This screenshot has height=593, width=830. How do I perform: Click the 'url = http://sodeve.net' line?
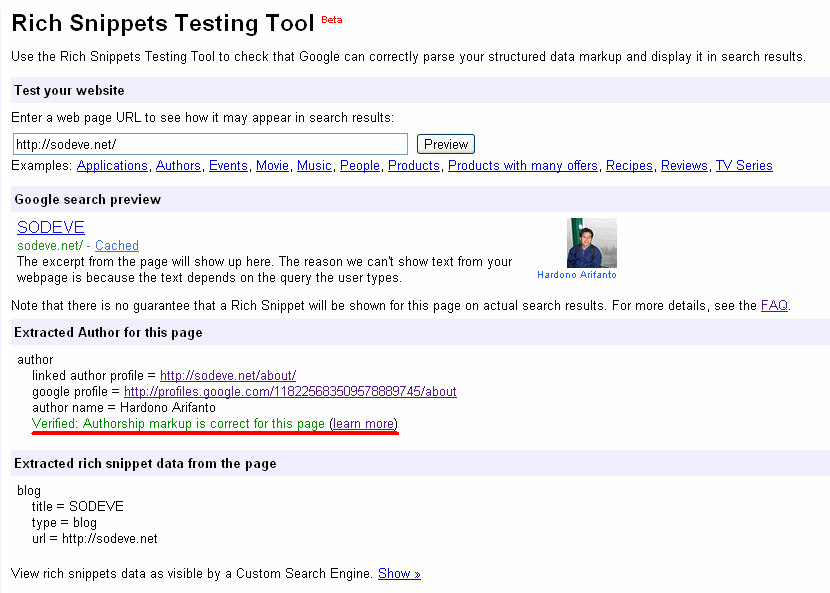pos(95,538)
